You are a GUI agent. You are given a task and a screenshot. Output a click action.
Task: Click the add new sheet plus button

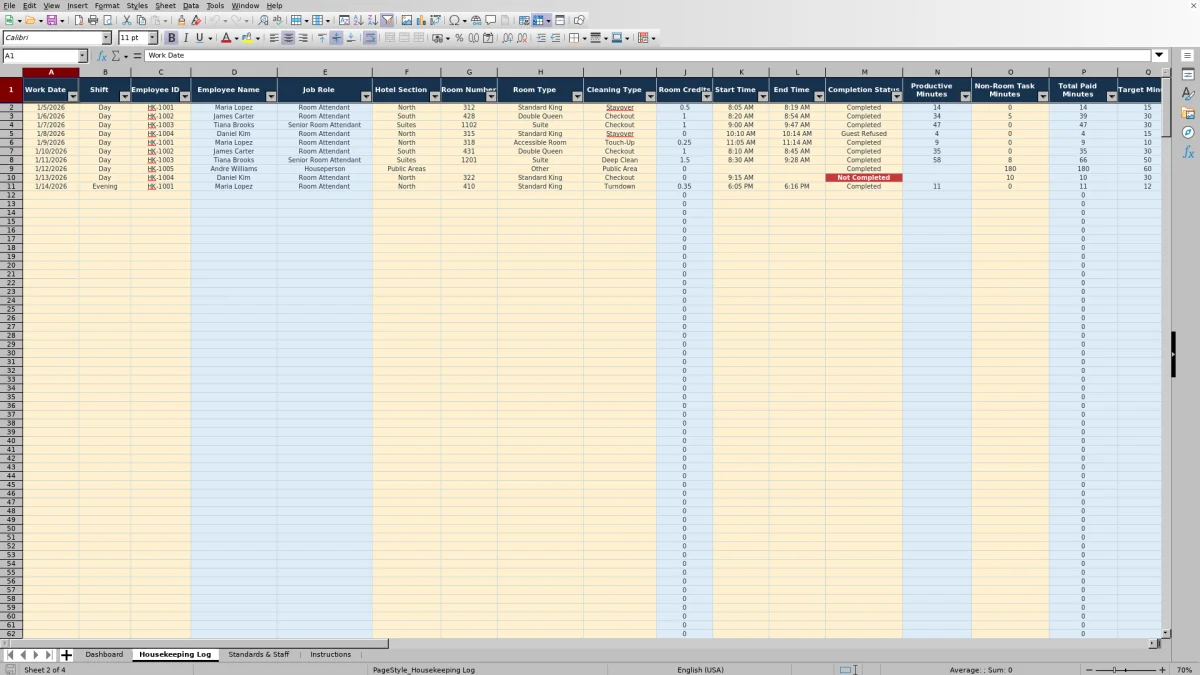click(67, 655)
